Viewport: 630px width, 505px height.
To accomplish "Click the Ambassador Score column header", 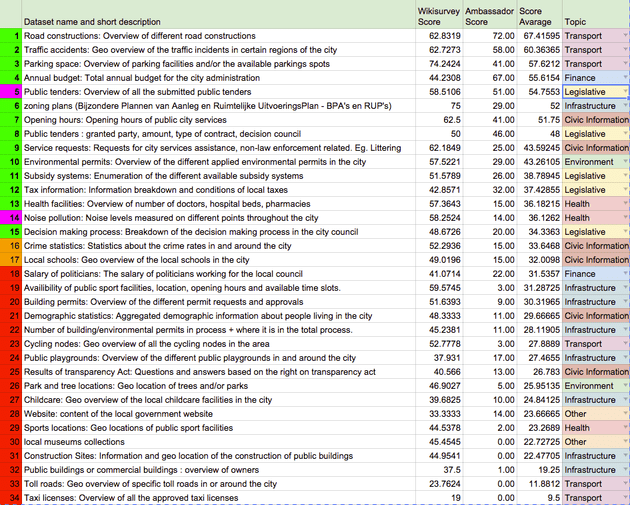I will [x=489, y=14].
